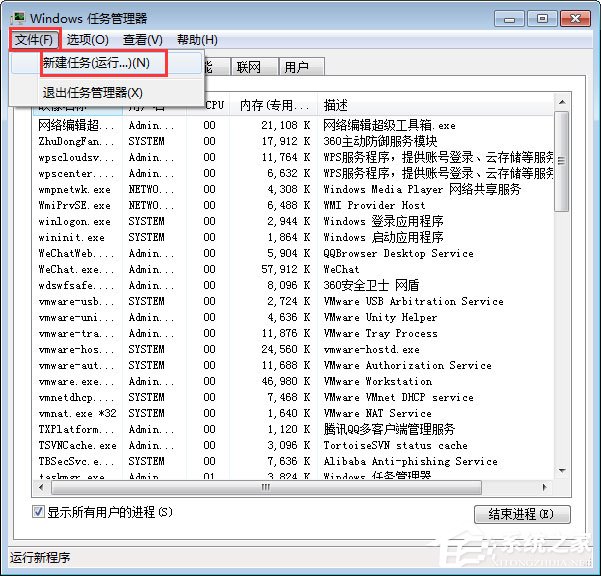Image resolution: width=601 pixels, height=576 pixels.
Task: Sort by the CPU column header
Action: click(213, 105)
